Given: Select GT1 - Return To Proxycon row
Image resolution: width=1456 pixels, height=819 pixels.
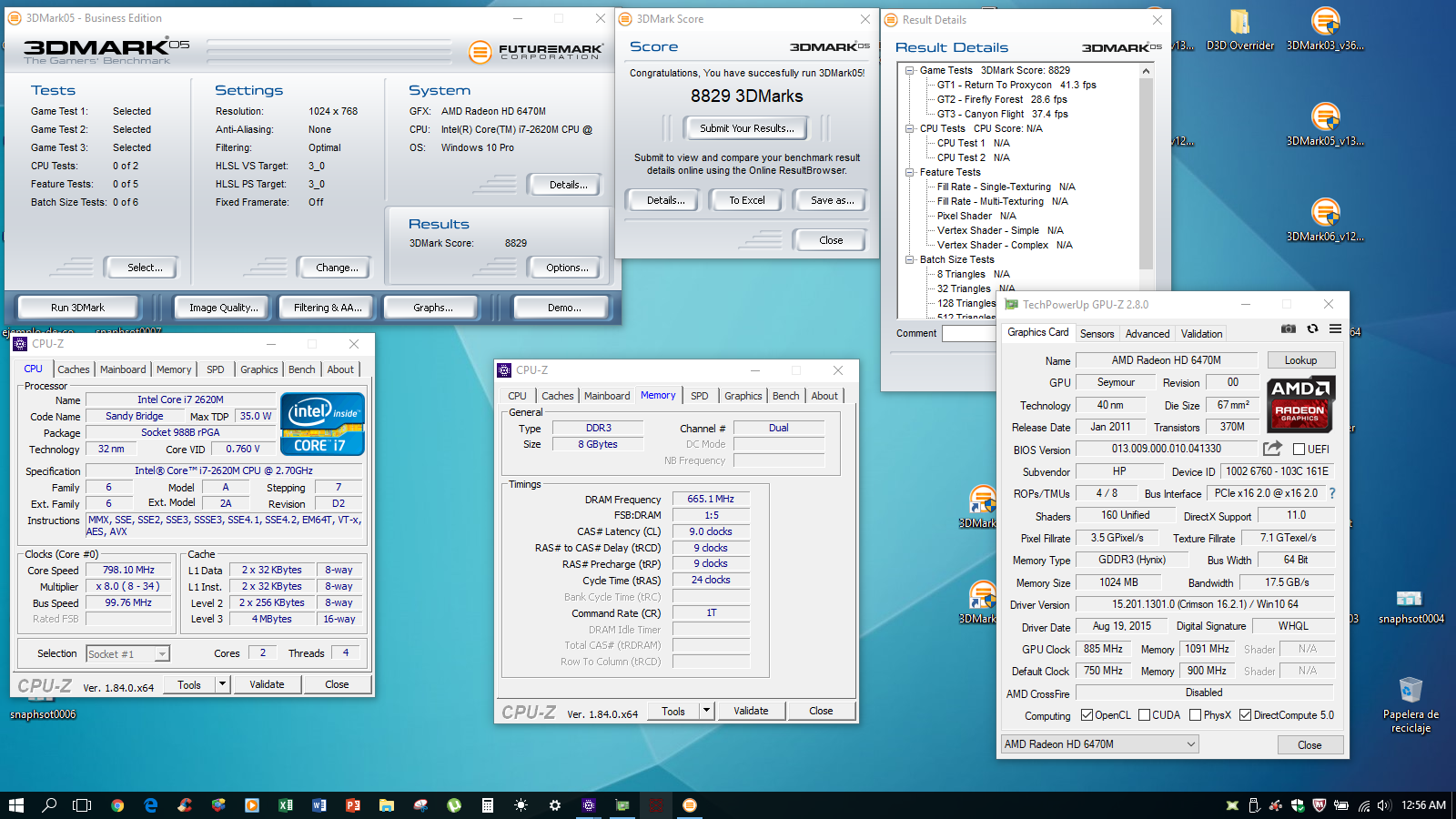Looking at the screenshot, I should coord(1016,85).
